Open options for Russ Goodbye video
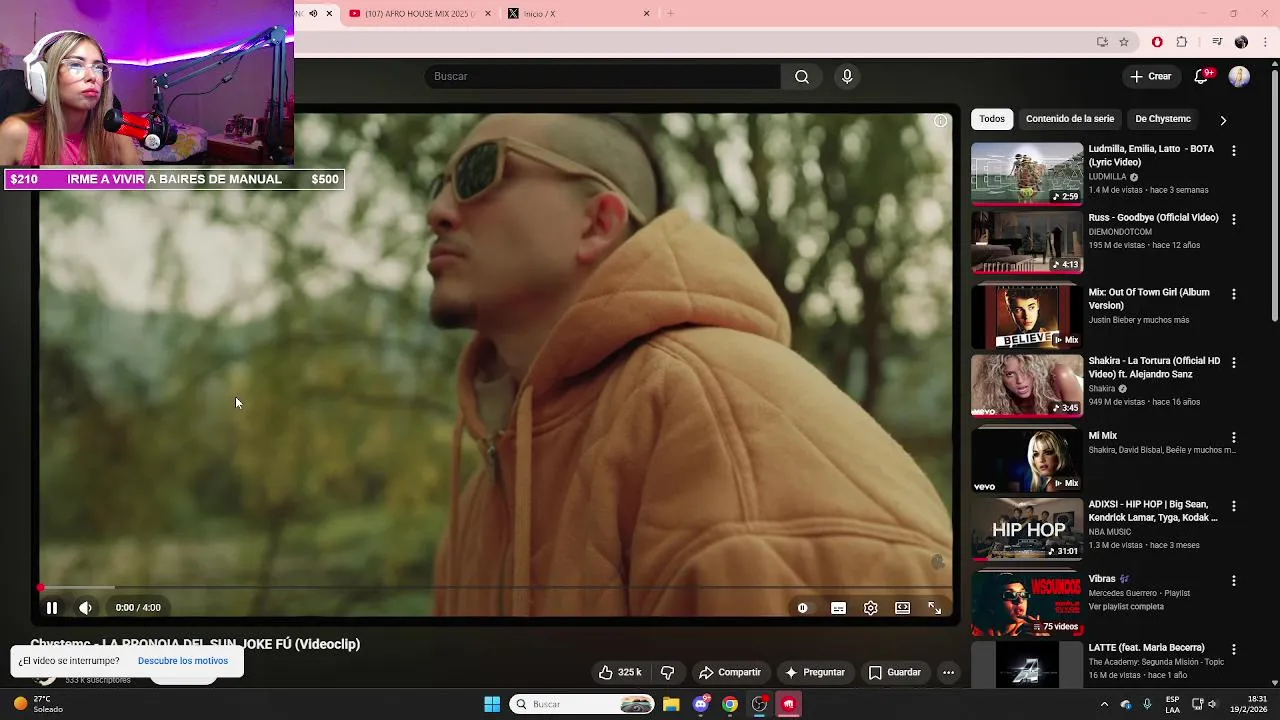The height and width of the screenshot is (720, 1280). 1234,219
